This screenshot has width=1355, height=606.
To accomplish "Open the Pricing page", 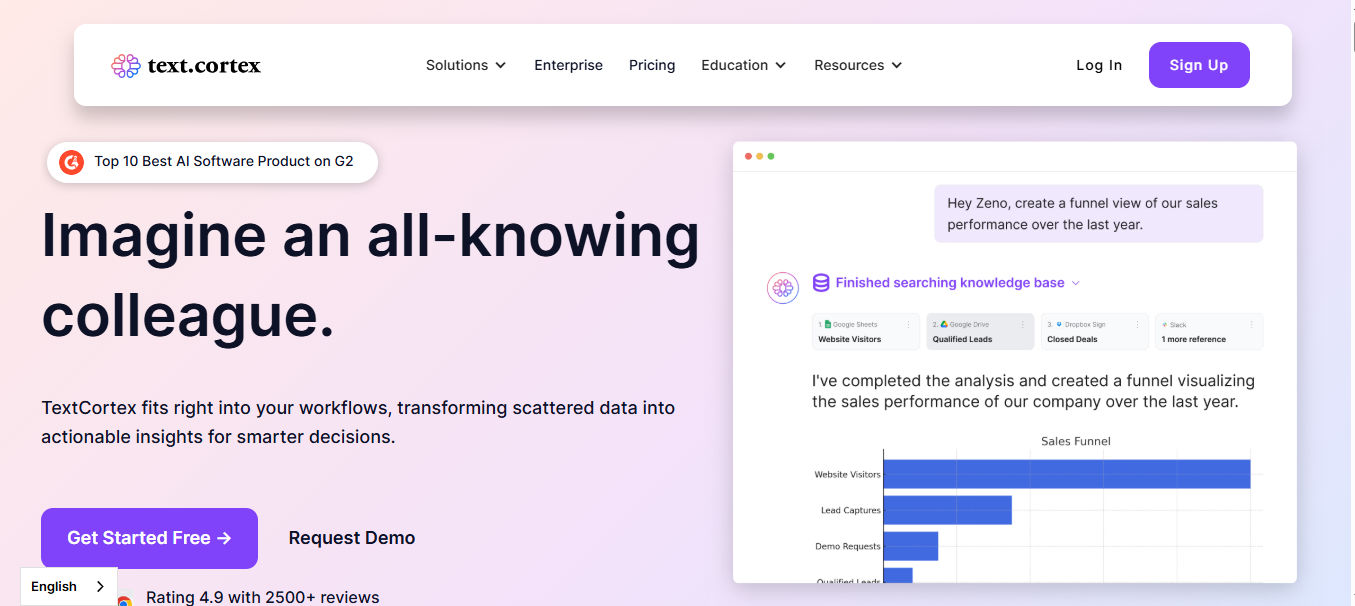I will tap(652, 65).
